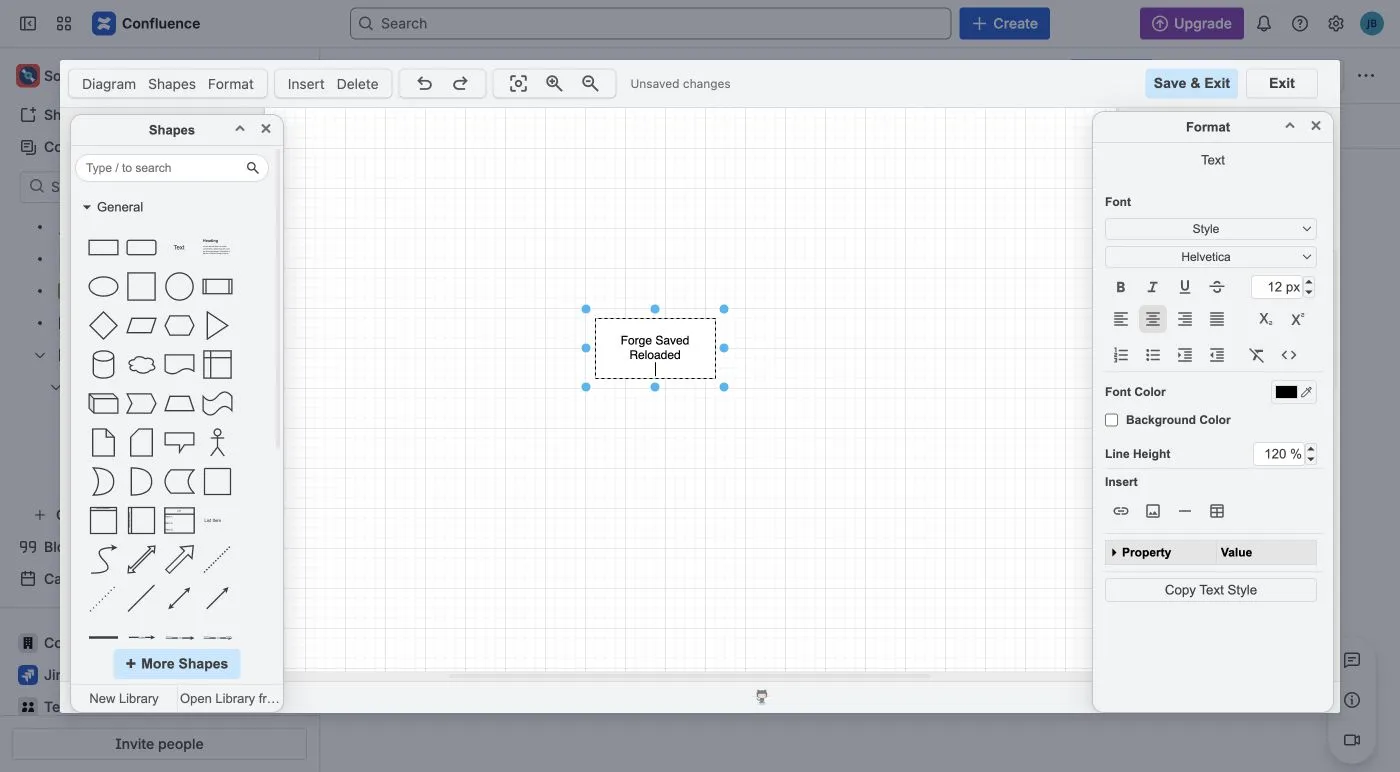Open the black Font Color swatch
The width and height of the screenshot is (1400, 772).
(x=1286, y=392)
